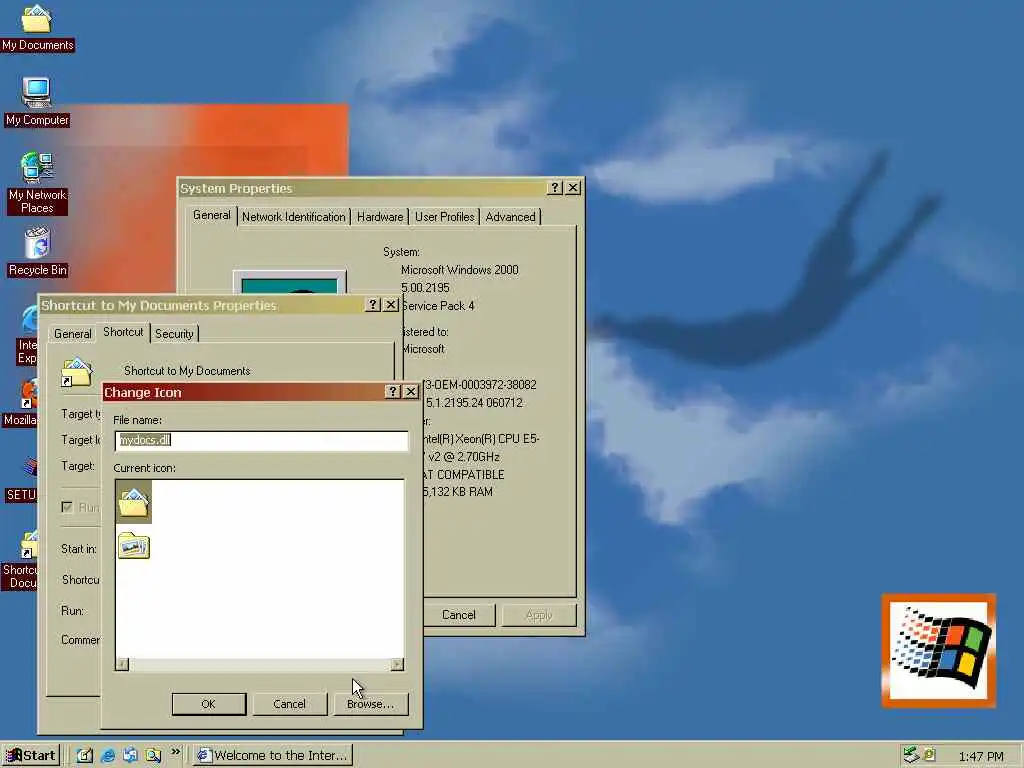Click the taskbar clock showing 1:47 PM
Screen dimensions: 1024x768
(x=981, y=756)
